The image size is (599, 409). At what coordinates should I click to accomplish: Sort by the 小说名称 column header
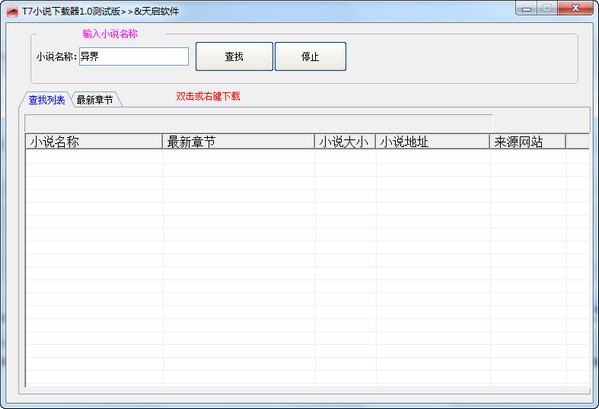94,142
